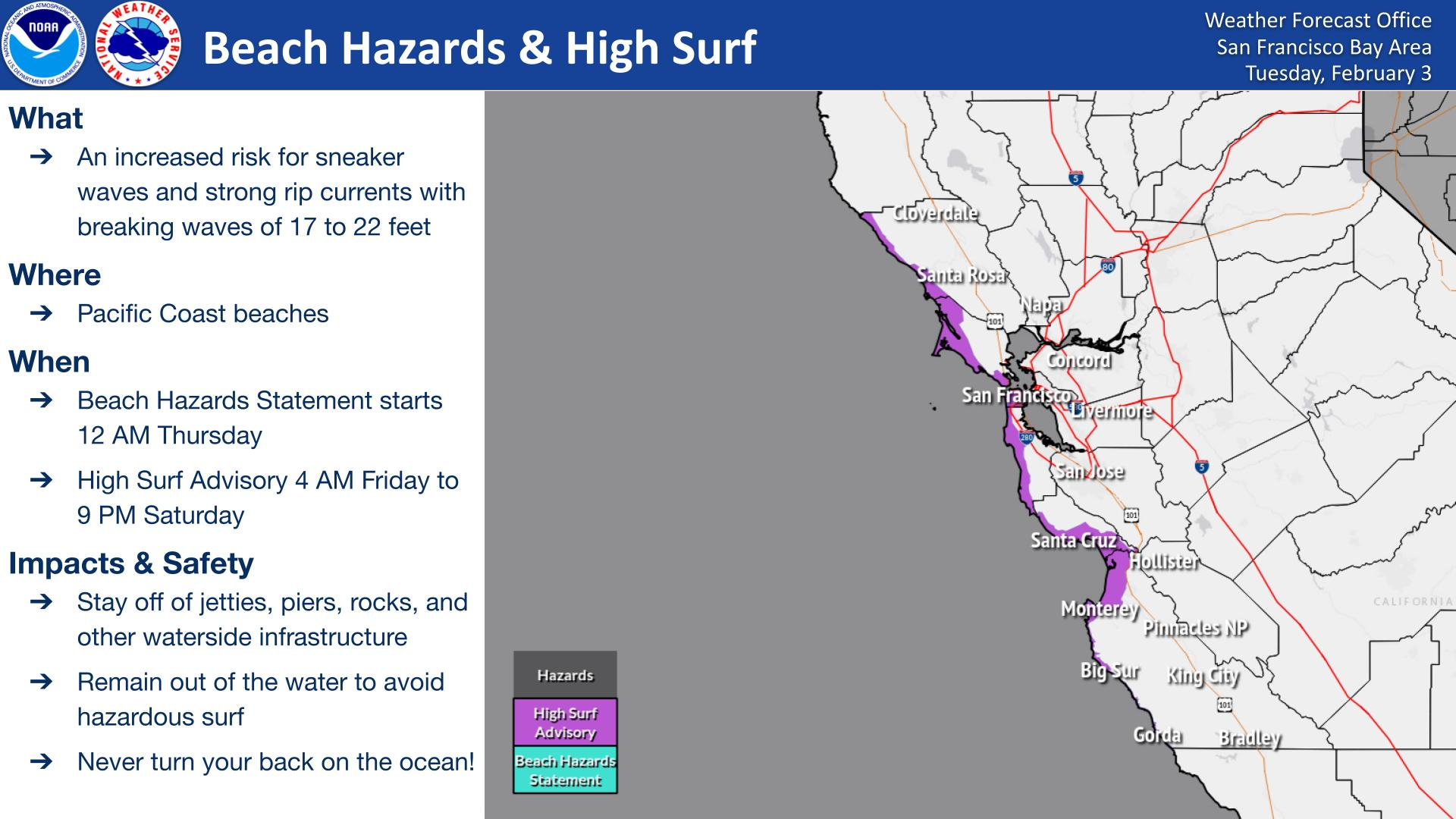Select the Santa Cruz map label
The image size is (1456, 819).
1073,540
